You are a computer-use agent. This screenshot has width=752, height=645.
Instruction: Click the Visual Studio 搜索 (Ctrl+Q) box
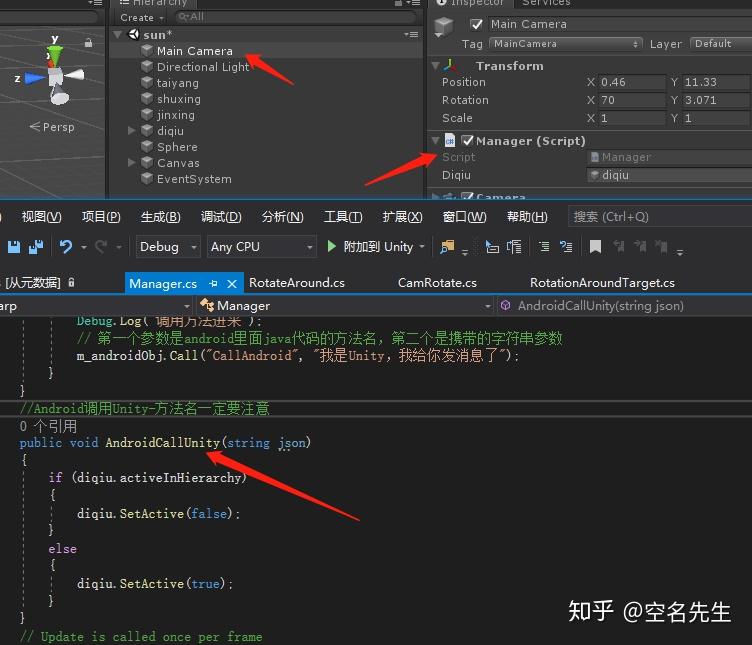pos(659,217)
